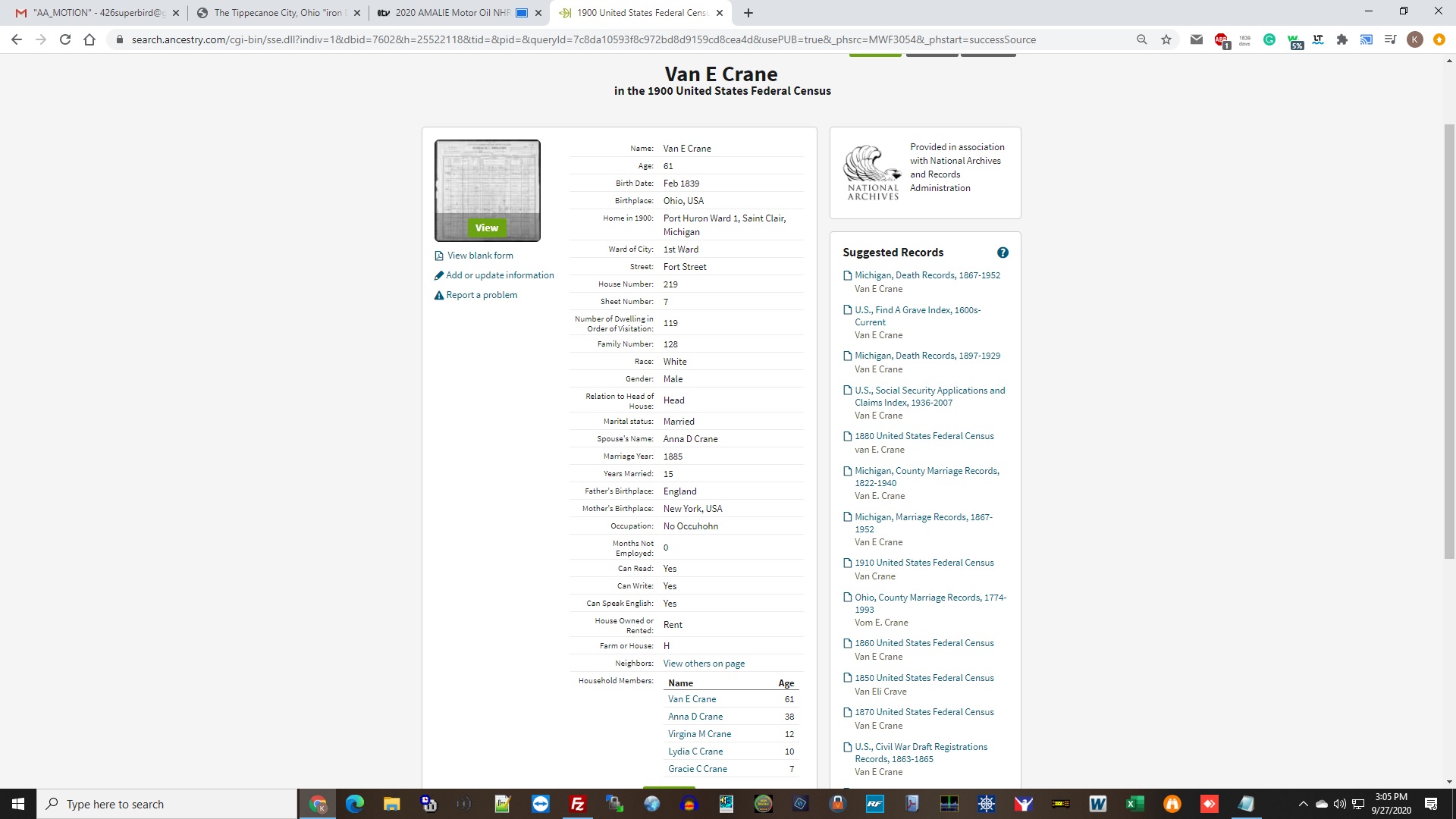Open the 1910 United States Federal Census record

(924, 563)
